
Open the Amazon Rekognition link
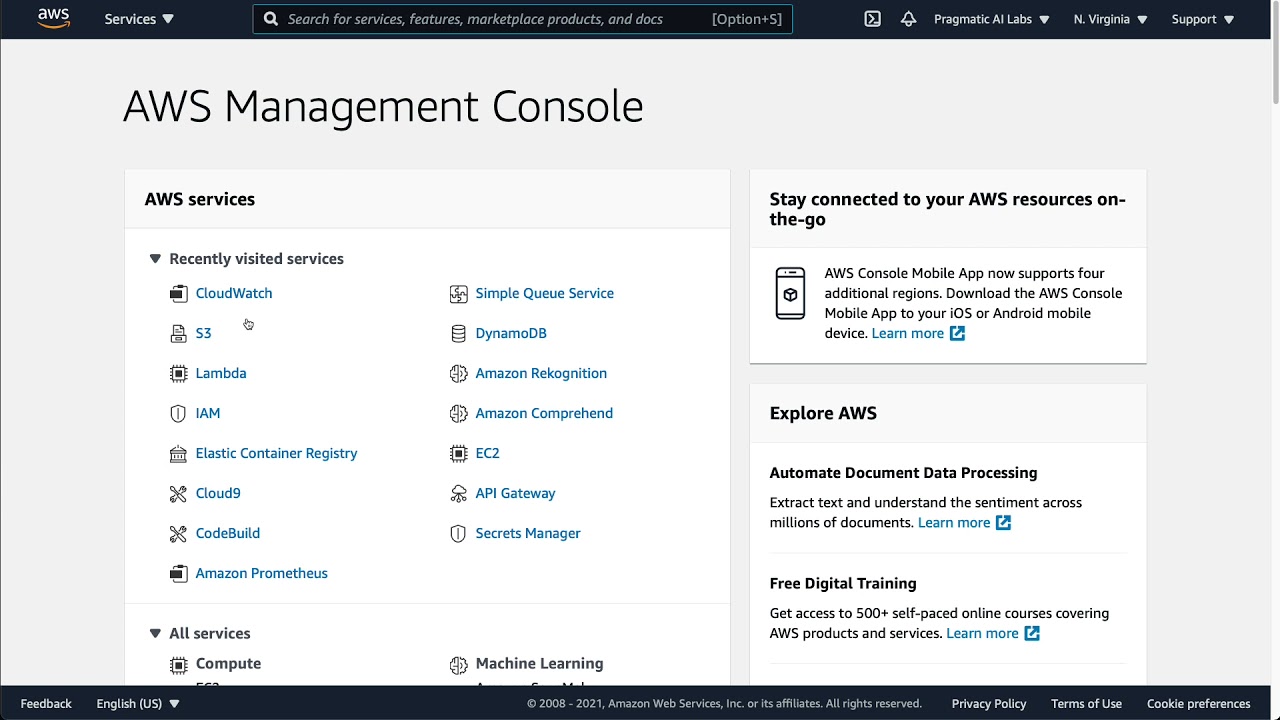tap(541, 373)
